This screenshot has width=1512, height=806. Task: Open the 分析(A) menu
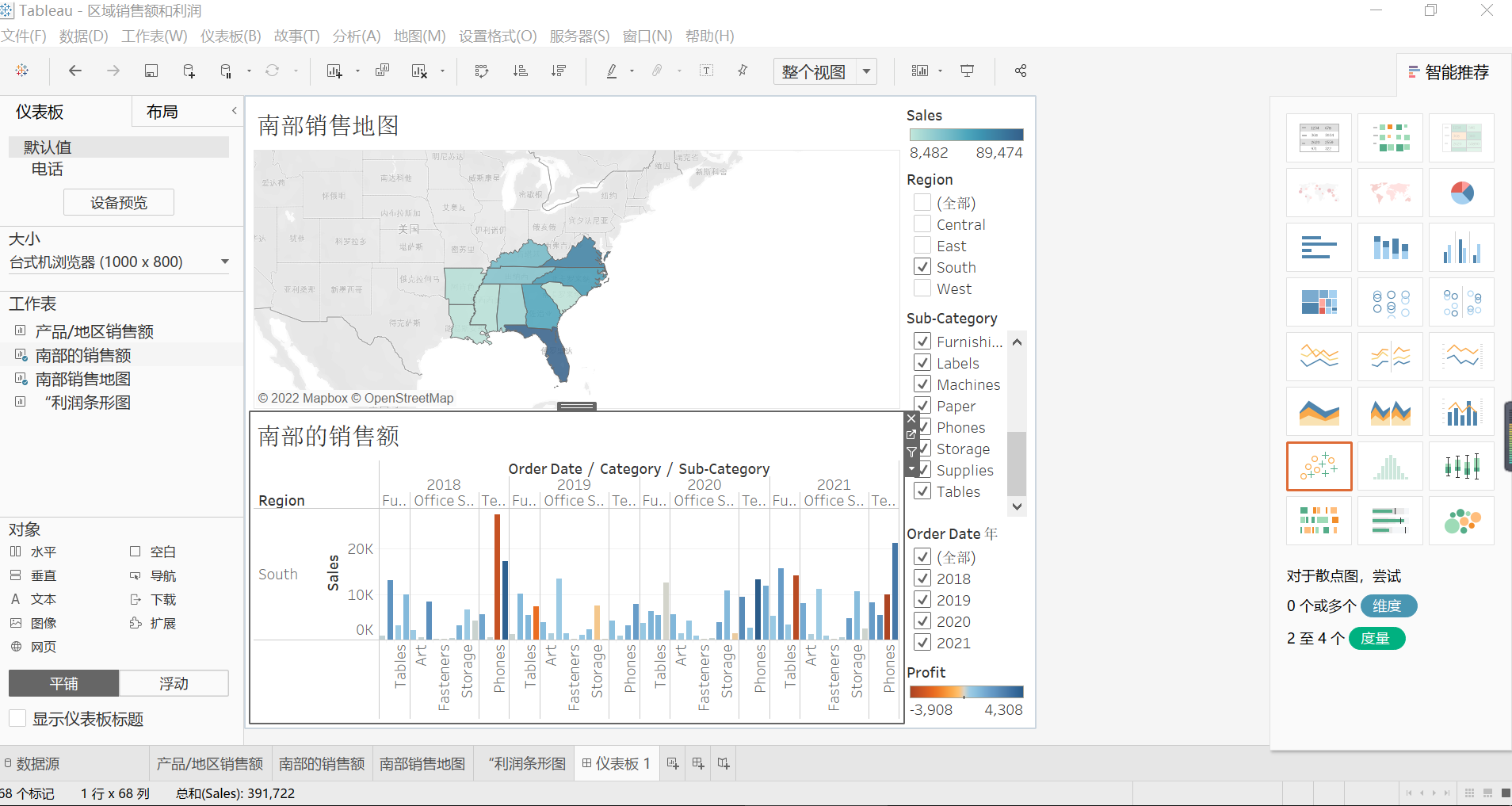point(357,36)
